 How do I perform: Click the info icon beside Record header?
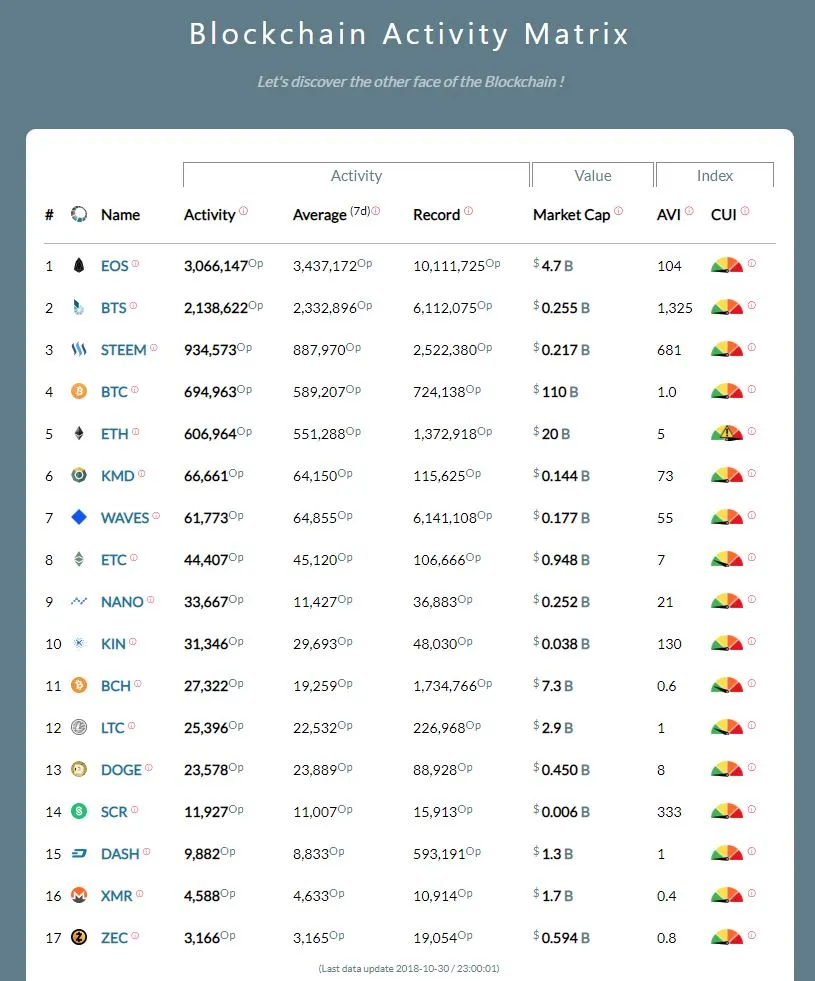[x=468, y=211]
